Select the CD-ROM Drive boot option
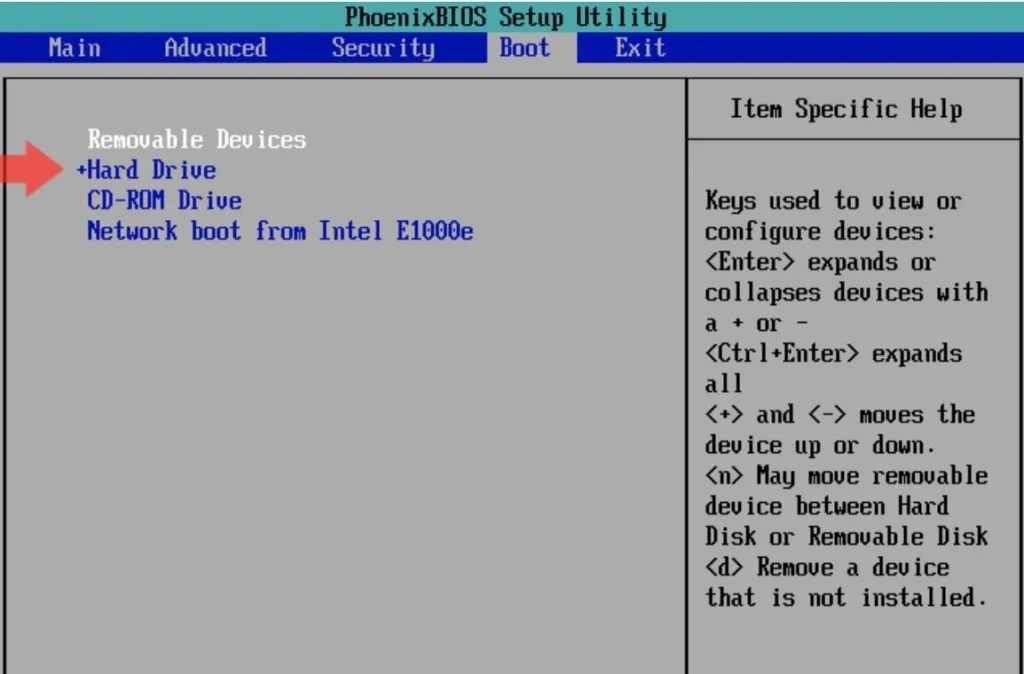Screen dimensions: 1024x674 164,200
